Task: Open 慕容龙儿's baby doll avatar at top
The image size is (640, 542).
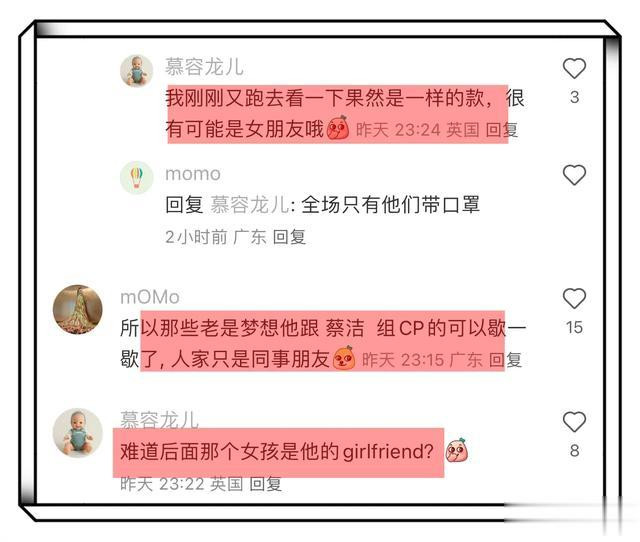Action: pos(136,71)
